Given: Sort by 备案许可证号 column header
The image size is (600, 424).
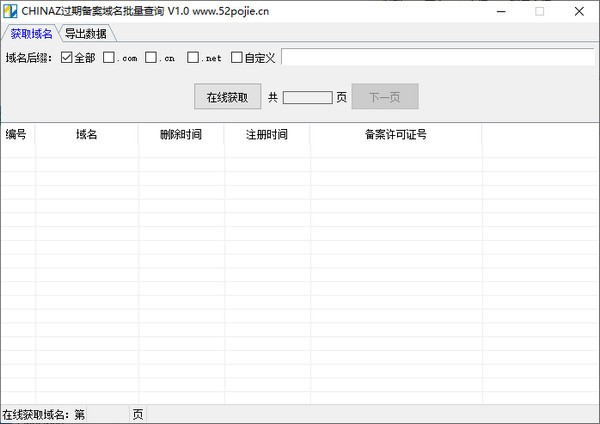Looking at the screenshot, I should (x=396, y=135).
